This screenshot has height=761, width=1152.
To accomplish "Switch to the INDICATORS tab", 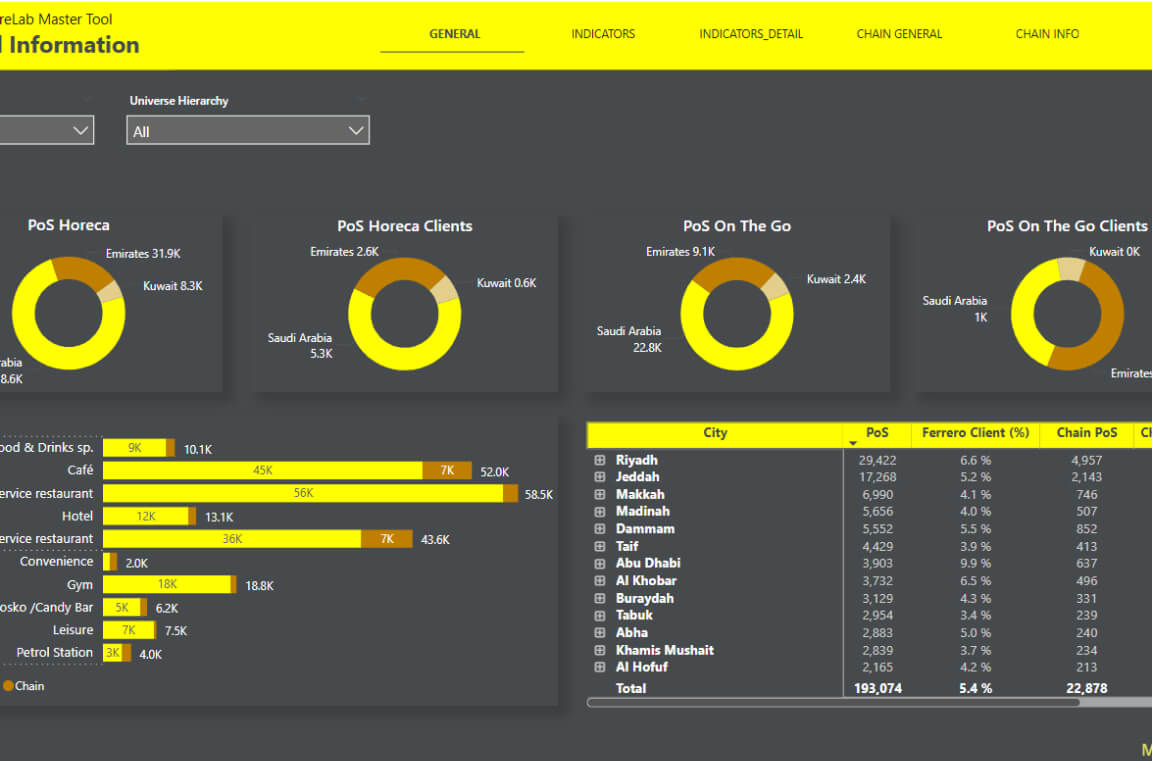I will click(603, 34).
